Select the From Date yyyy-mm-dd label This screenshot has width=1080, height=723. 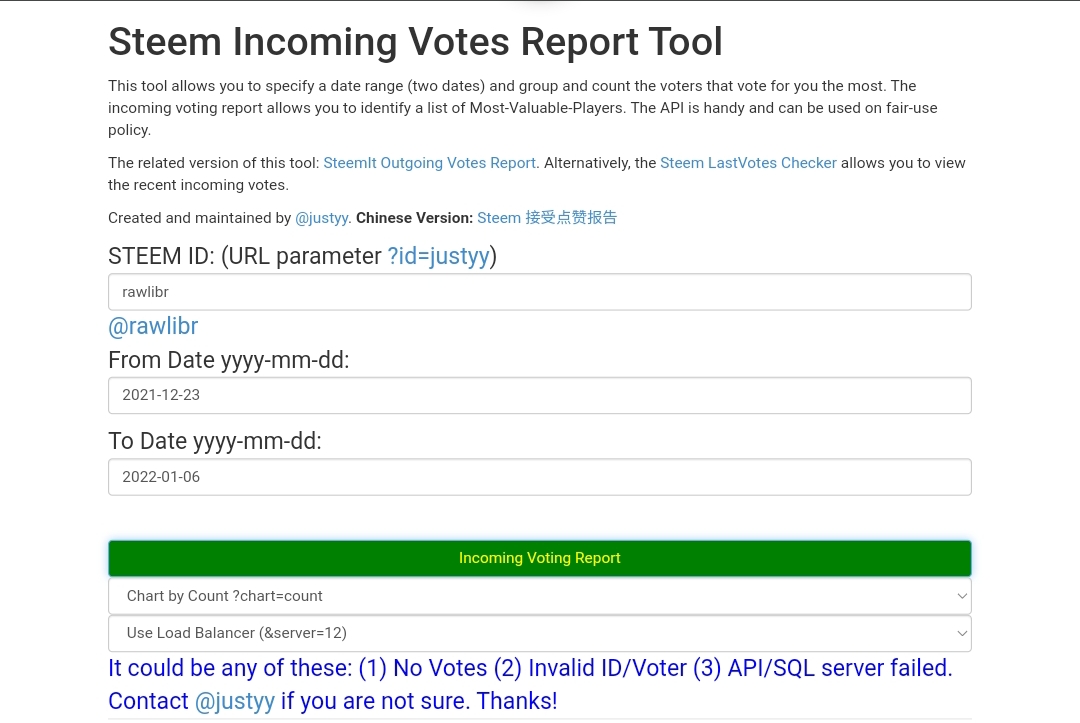229,360
